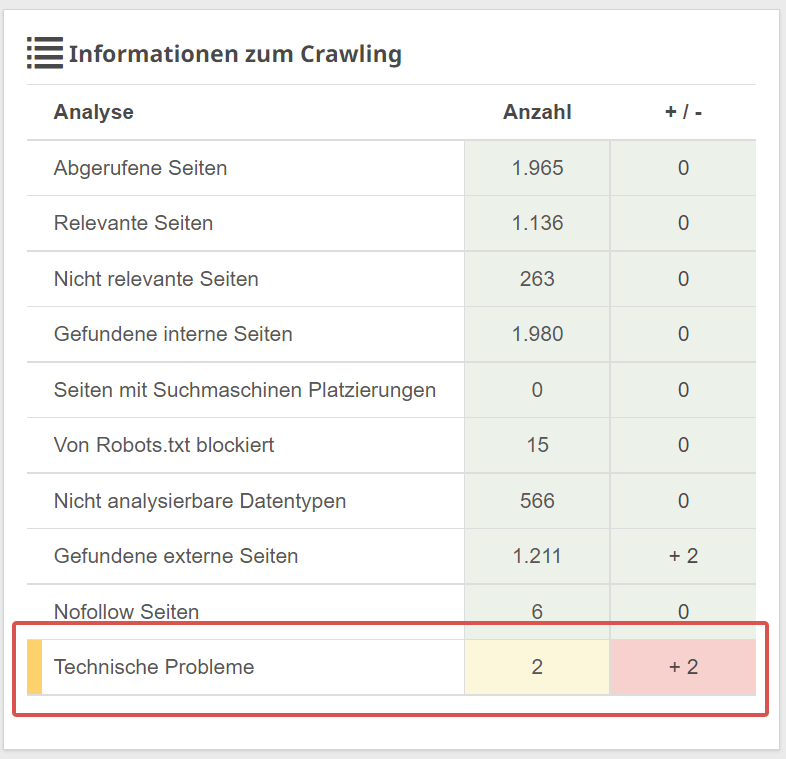Screen dimensions: 786x759
Task: Select the 'Gefundene externe Seiten' row
Action: point(391,556)
